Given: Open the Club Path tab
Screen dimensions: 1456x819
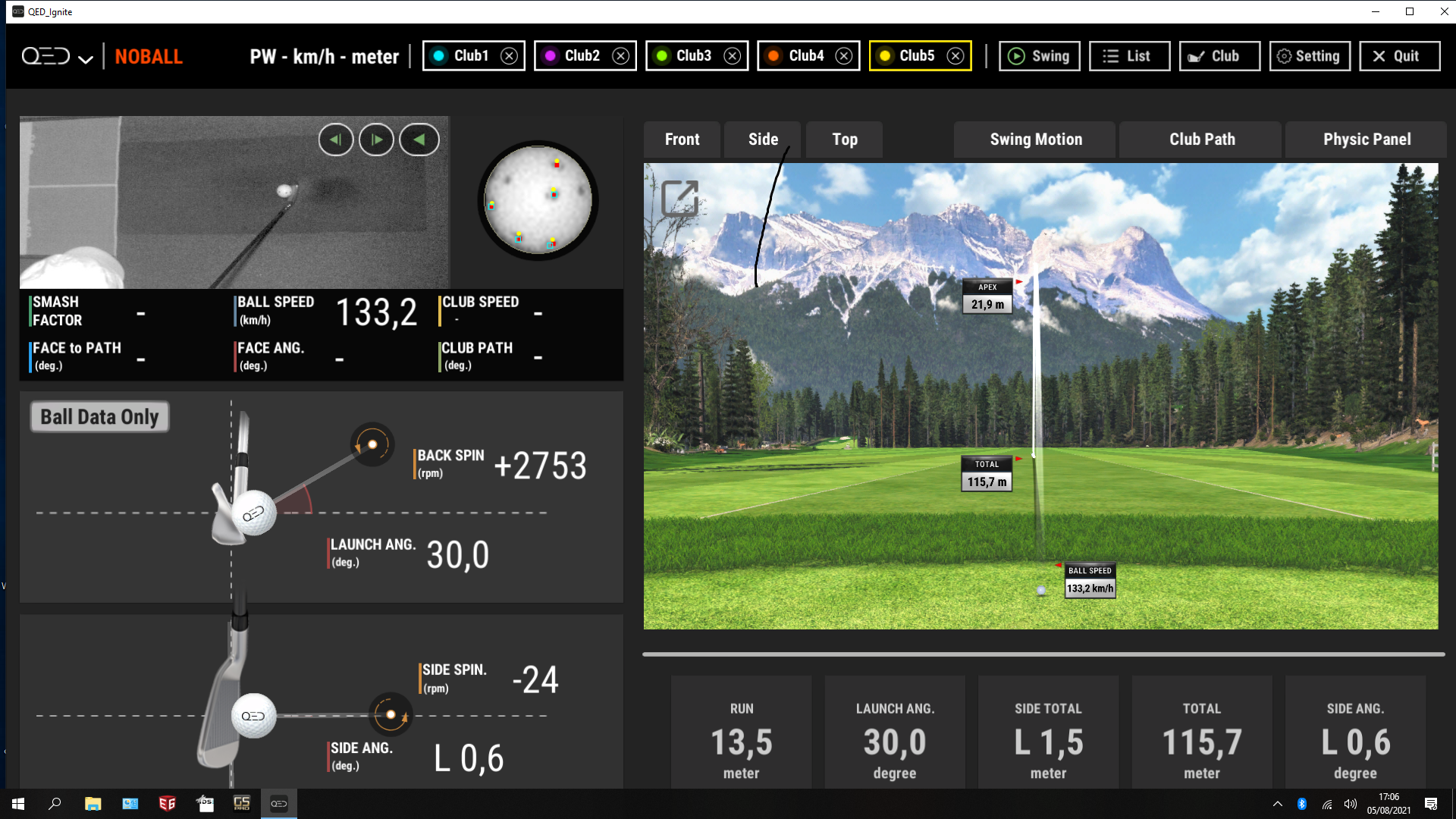Looking at the screenshot, I should coord(1201,140).
